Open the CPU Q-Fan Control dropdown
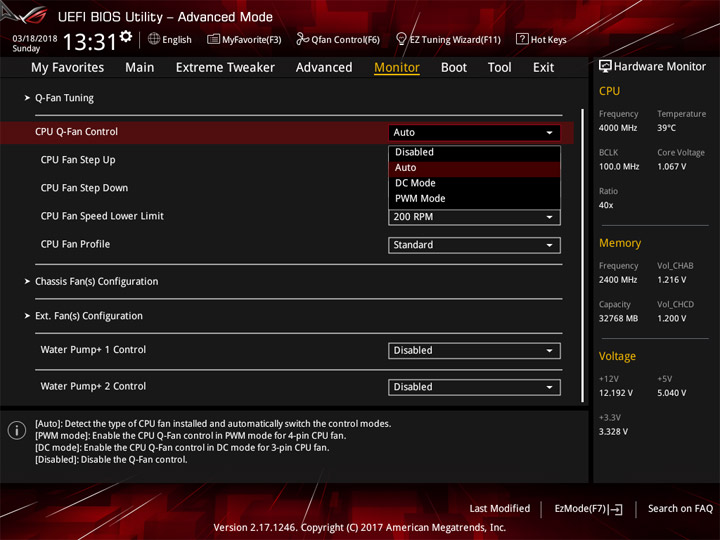720x540 pixels. point(474,133)
